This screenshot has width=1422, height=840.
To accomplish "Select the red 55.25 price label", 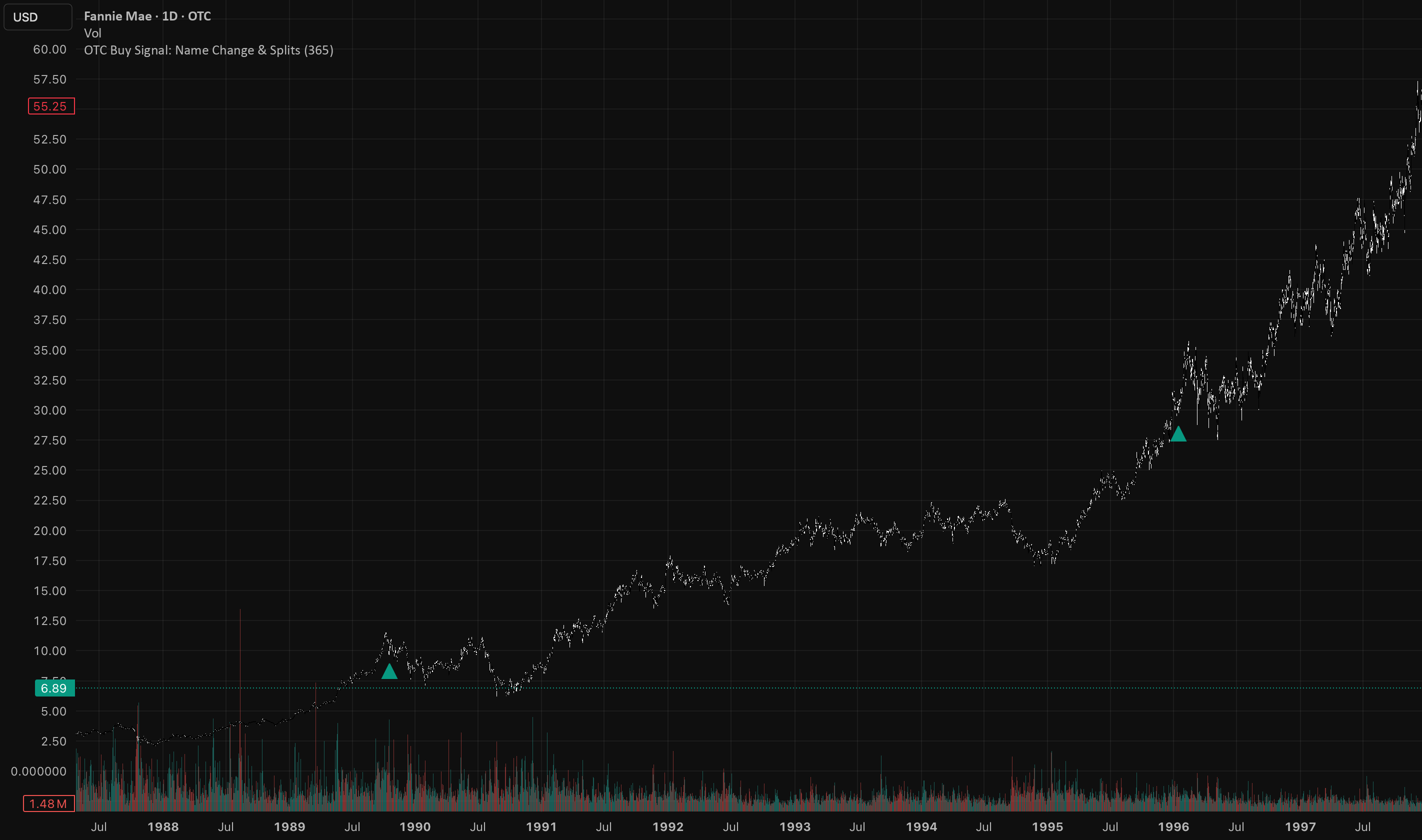I will 51,106.
